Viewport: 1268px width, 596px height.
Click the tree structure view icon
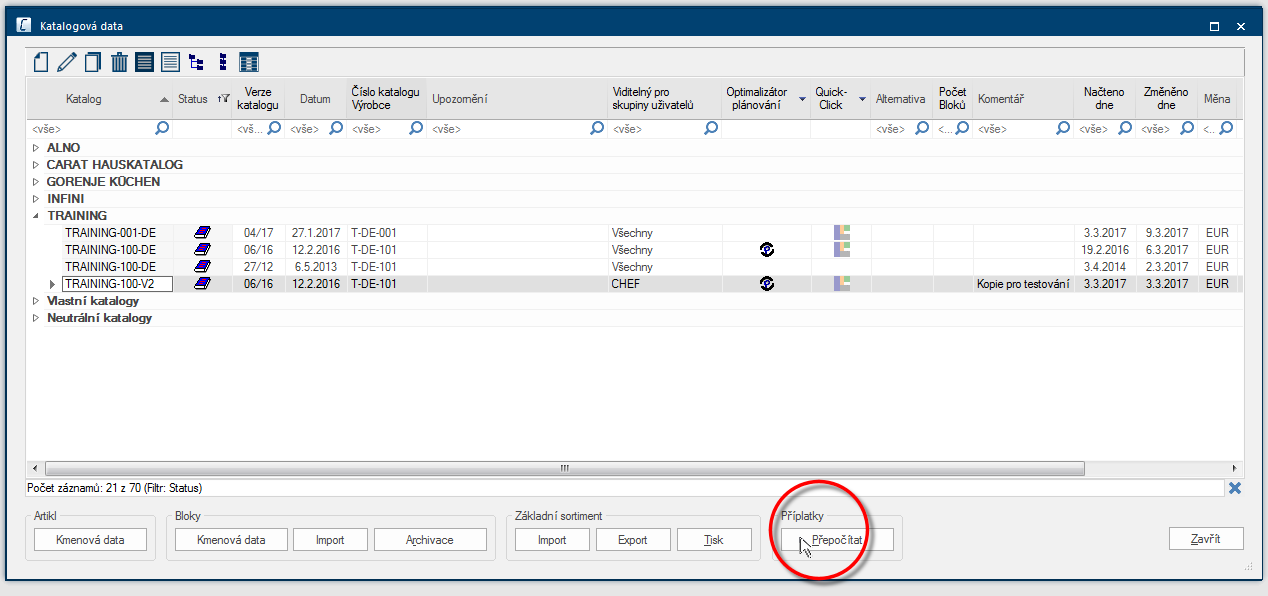pos(196,63)
